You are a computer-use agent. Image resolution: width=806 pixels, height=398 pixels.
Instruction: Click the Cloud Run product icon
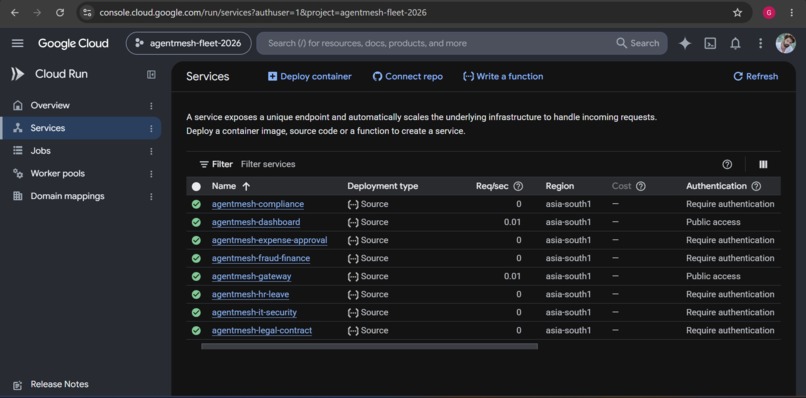[17, 74]
